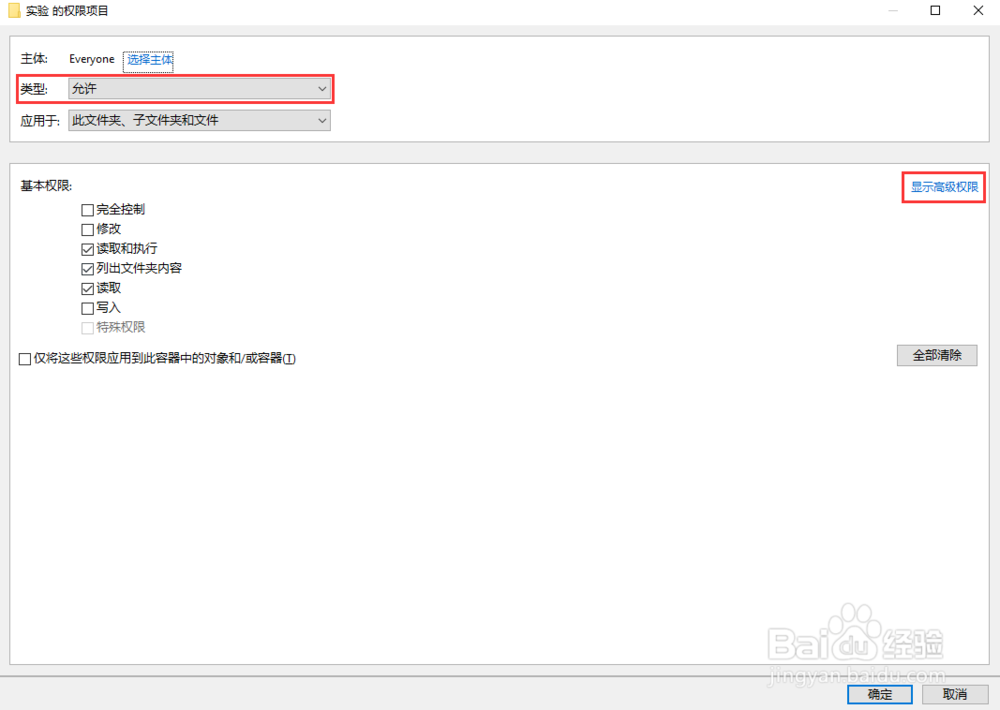Enable the 写入 permission checkbox

(x=87, y=309)
